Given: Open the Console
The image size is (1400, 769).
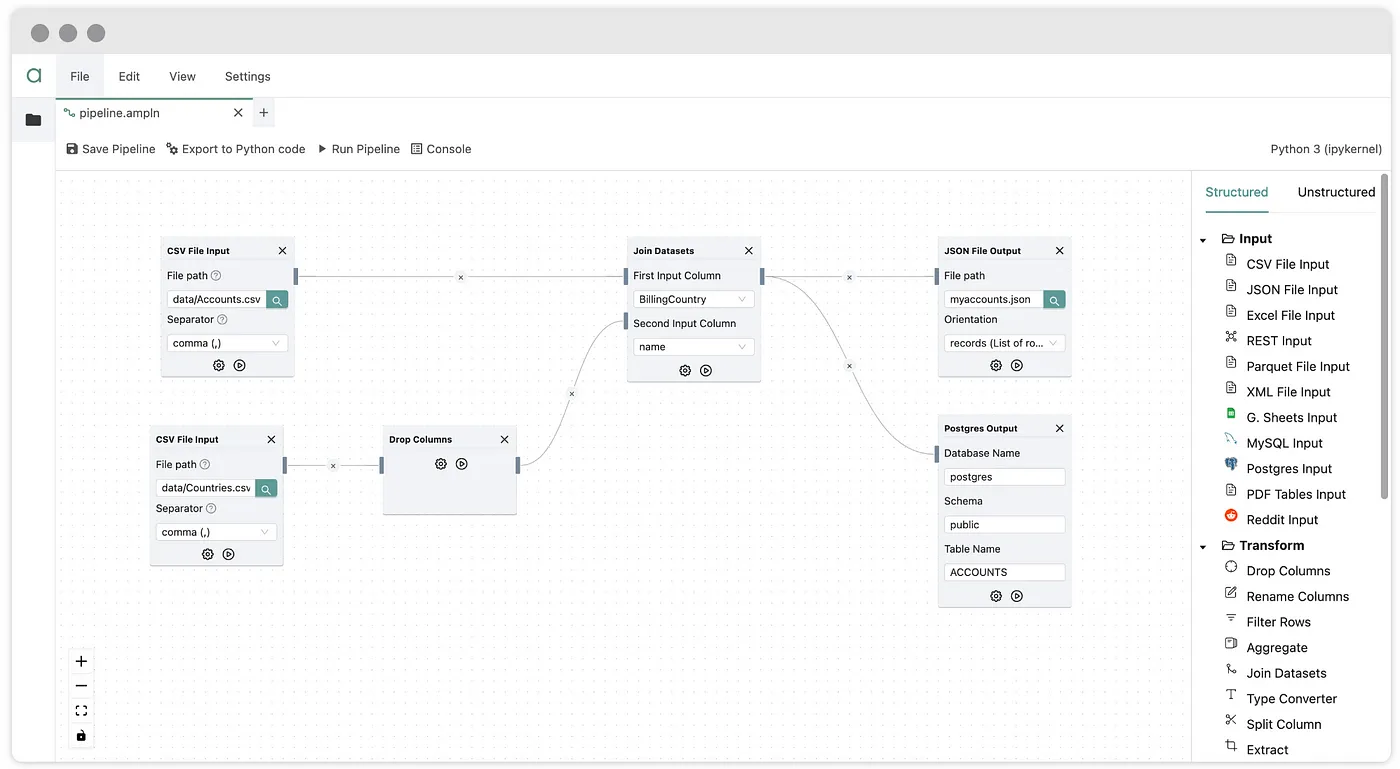Looking at the screenshot, I should point(441,149).
